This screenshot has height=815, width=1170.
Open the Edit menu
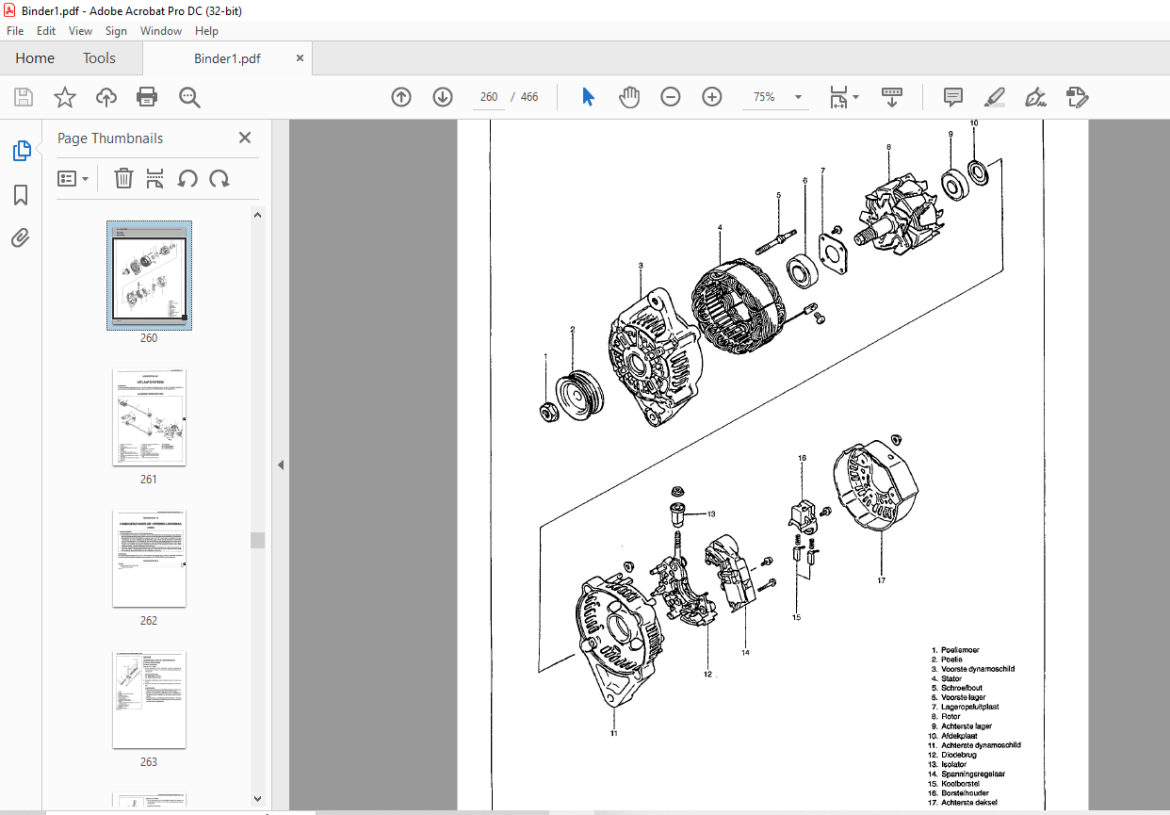(46, 31)
